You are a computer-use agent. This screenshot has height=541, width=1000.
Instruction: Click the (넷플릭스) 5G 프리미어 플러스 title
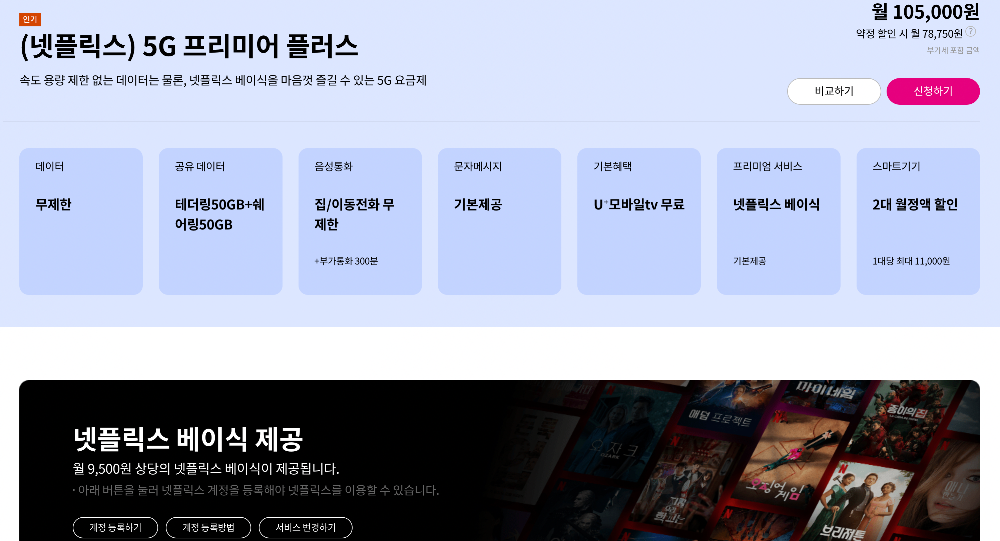point(189,47)
